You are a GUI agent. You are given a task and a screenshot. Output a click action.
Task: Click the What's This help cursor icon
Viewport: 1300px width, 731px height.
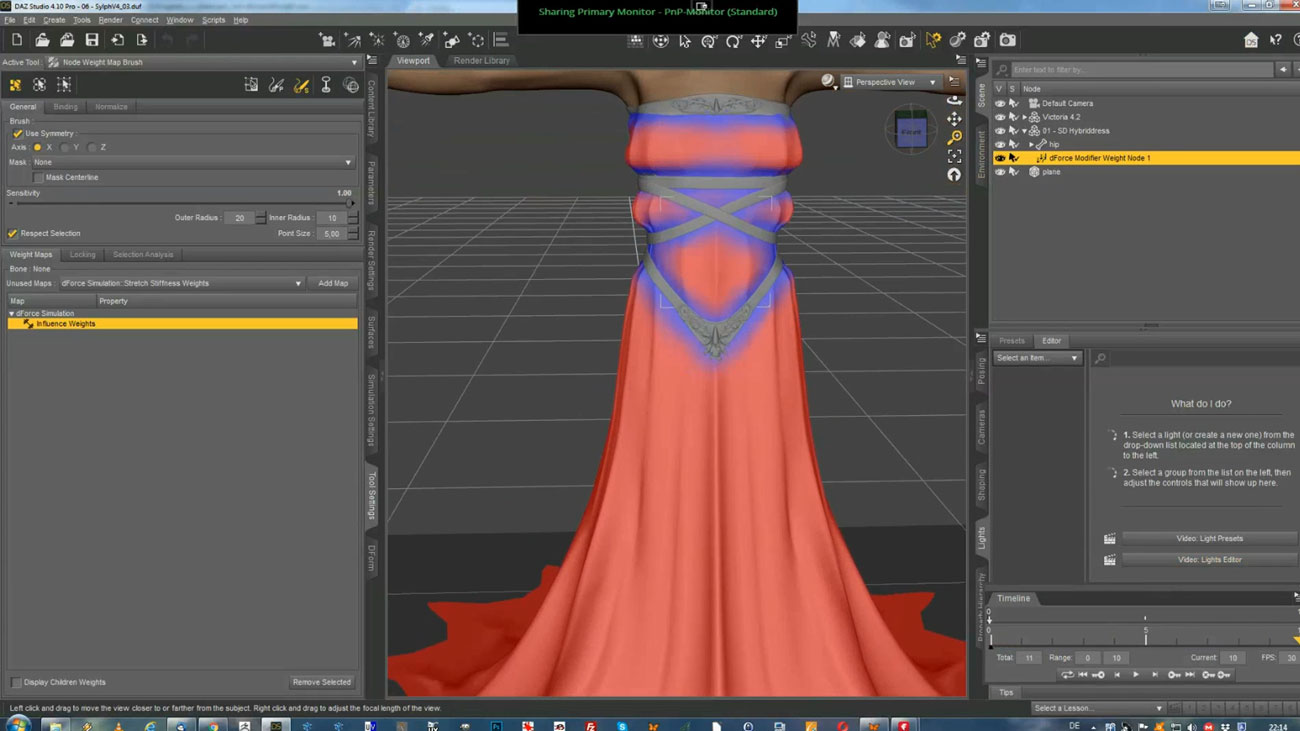click(x=1276, y=40)
